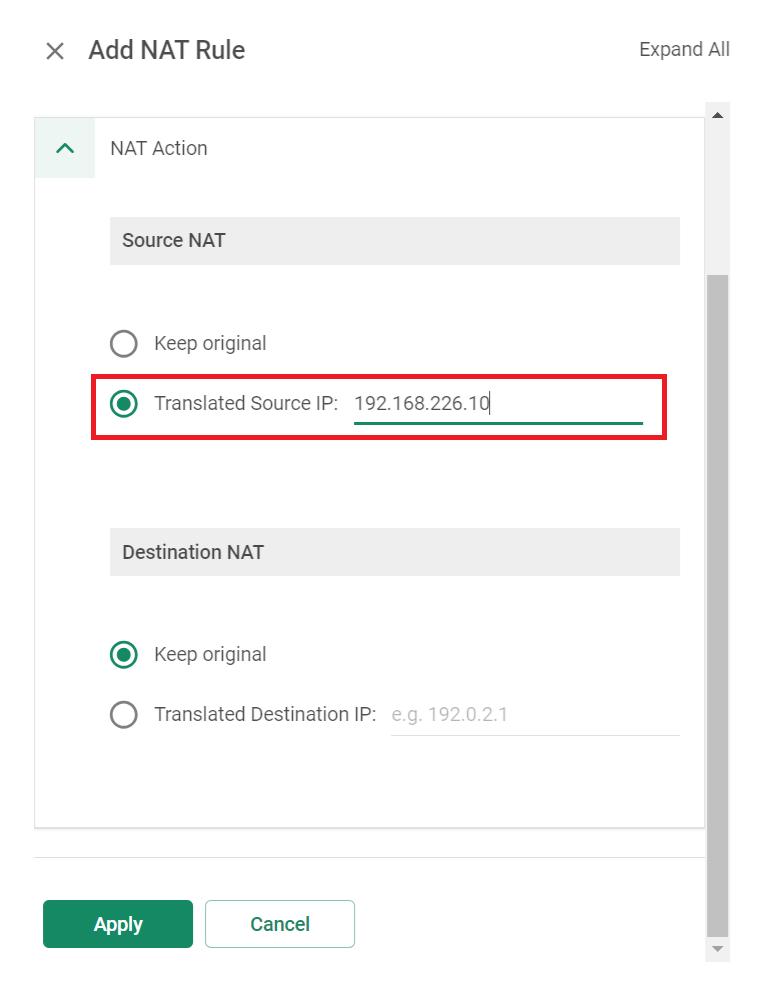Click the Destination NAT heading

pyautogui.click(x=193, y=552)
